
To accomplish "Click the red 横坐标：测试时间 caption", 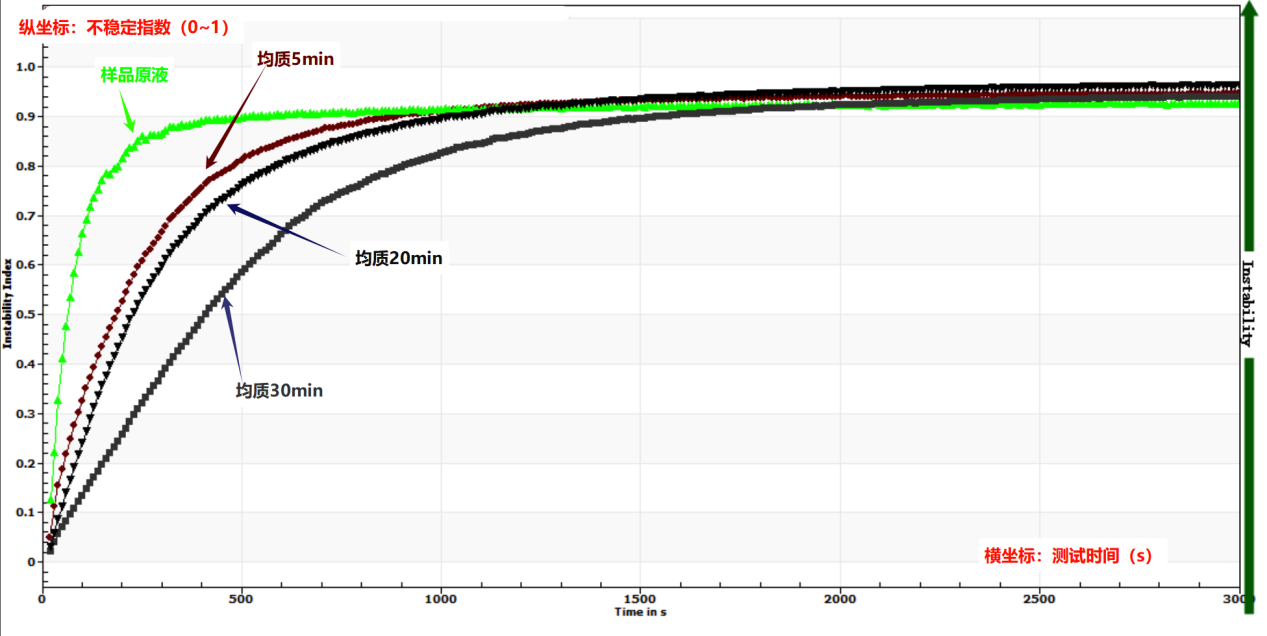I will [1068, 556].
